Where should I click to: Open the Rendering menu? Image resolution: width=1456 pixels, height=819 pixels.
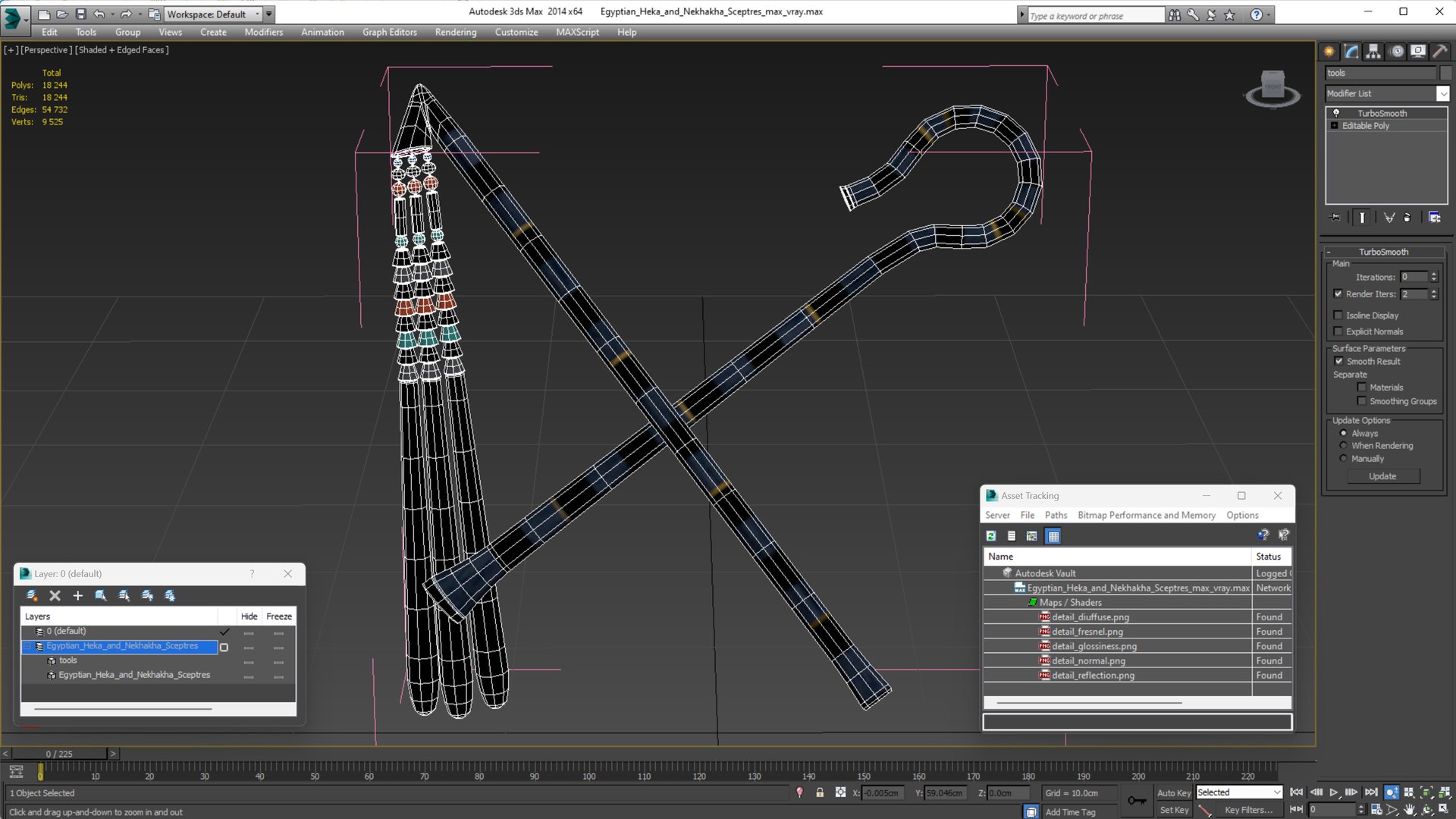click(455, 32)
